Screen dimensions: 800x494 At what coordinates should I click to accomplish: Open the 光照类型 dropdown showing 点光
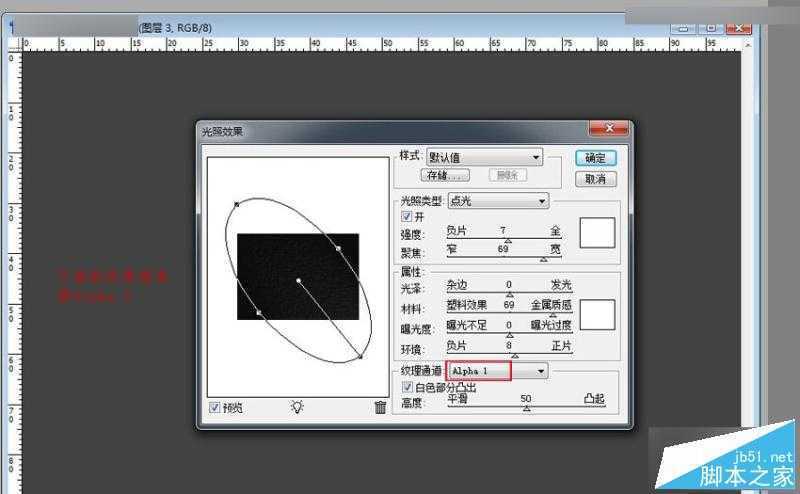tap(498, 201)
